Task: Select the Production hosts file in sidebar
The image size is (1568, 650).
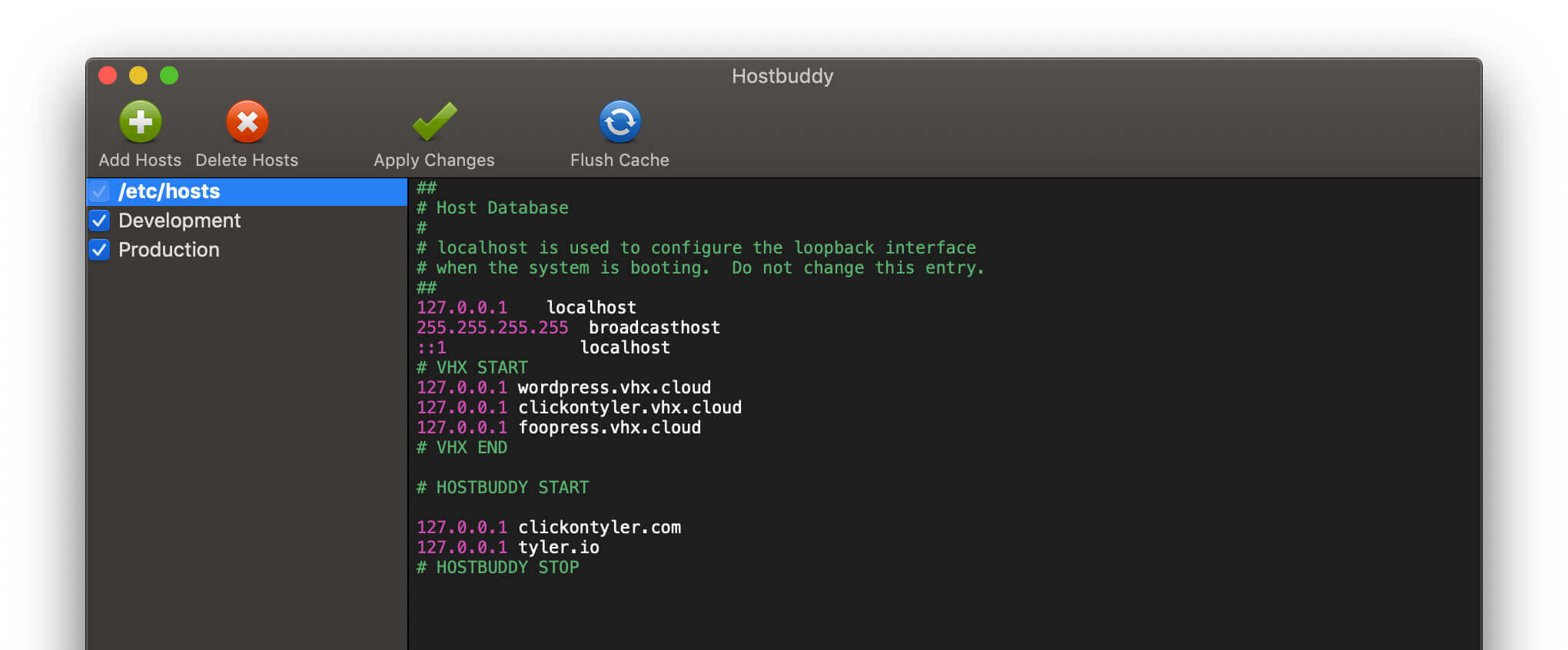Action: 169,250
